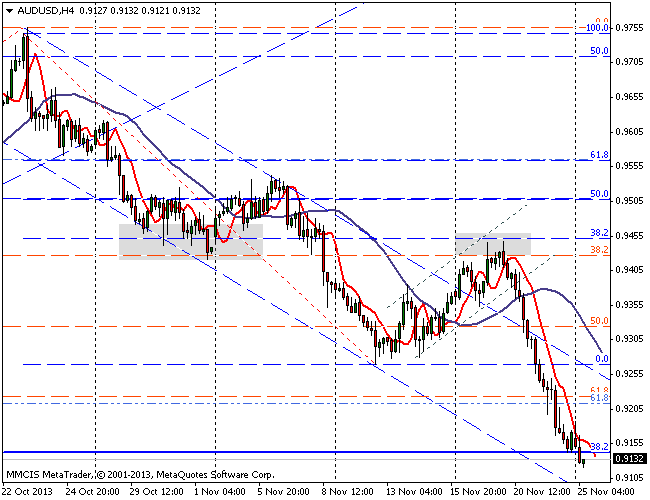Select the blue 38.2 Fibonacci label beside 0.9155
Image resolution: width=650 pixels, height=500 pixels.
599,447
